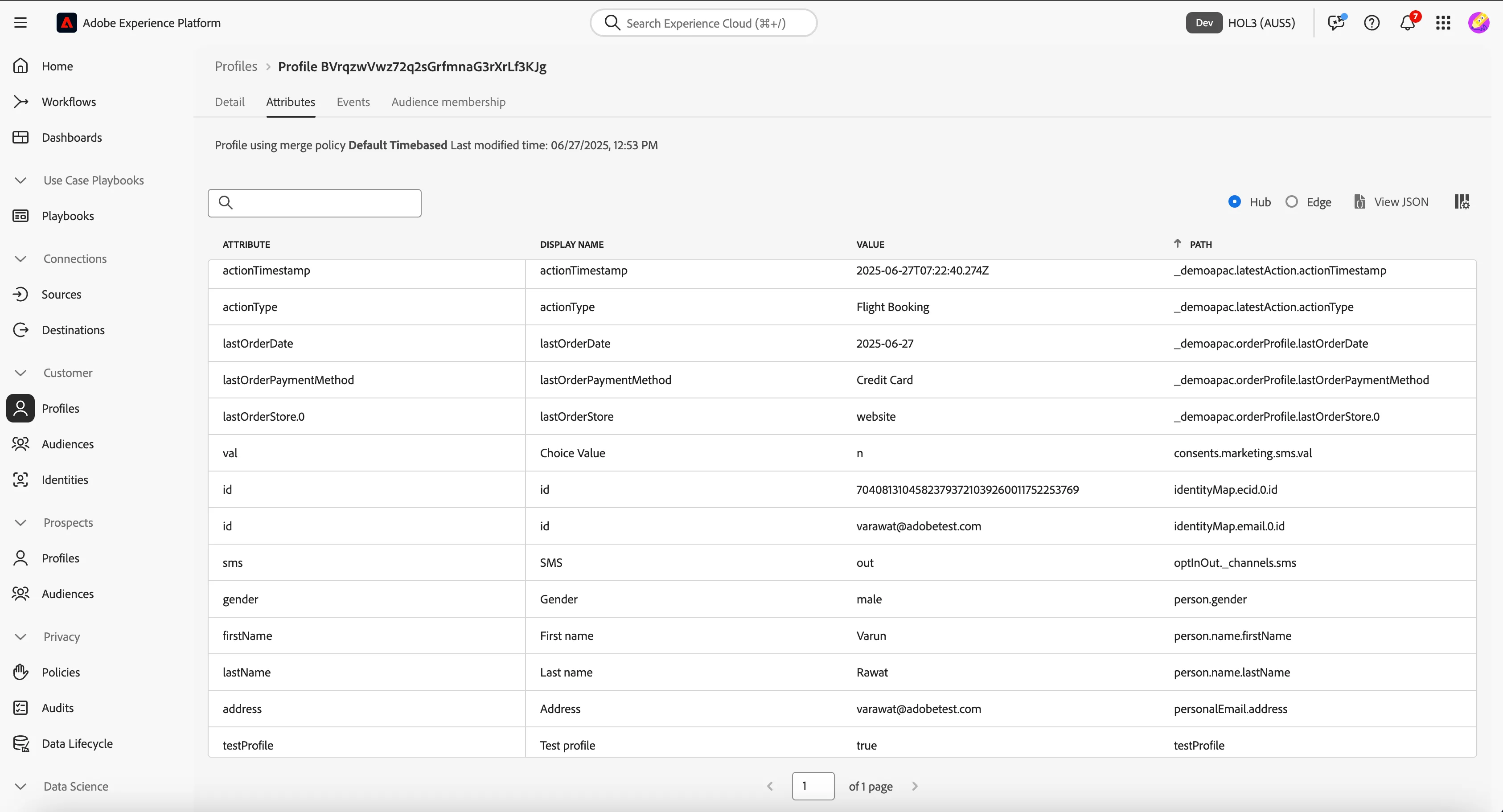Select the Hub radio button
Viewport: 1503px width, 812px height.
(x=1234, y=202)
